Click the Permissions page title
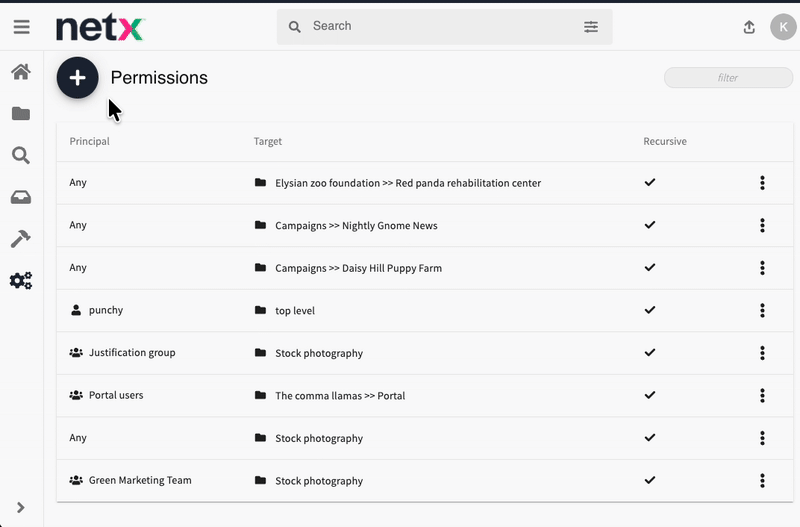 point(159,78)
